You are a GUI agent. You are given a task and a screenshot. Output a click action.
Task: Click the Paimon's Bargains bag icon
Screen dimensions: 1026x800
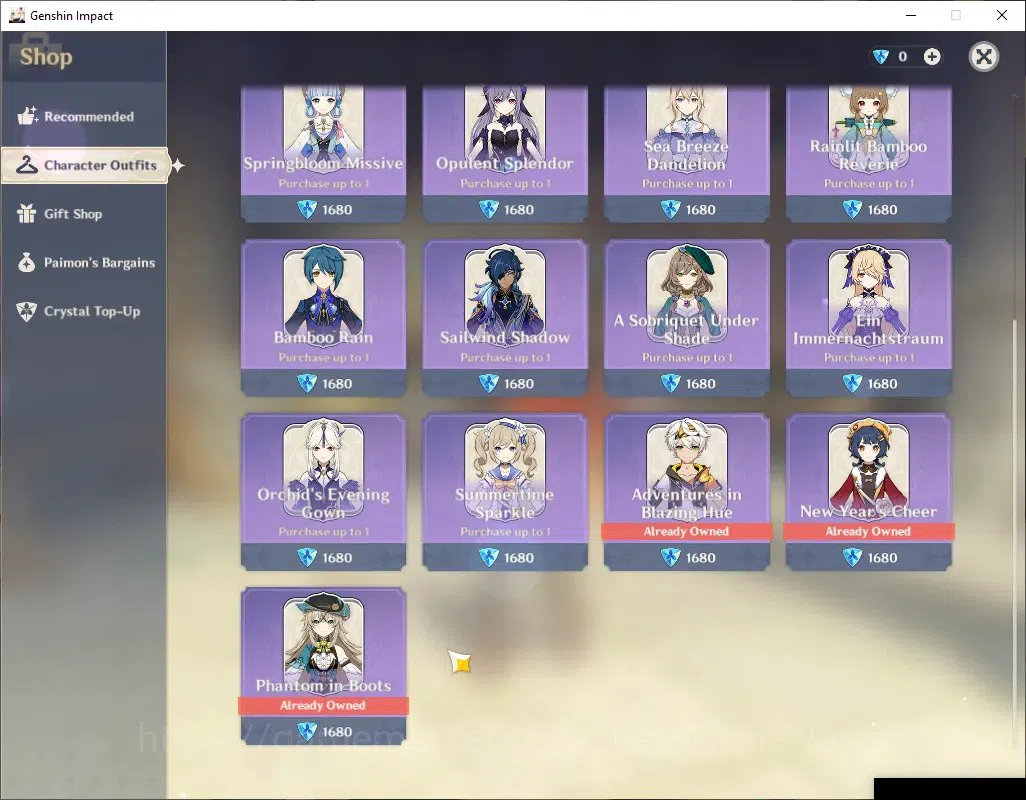pos(26,262)
